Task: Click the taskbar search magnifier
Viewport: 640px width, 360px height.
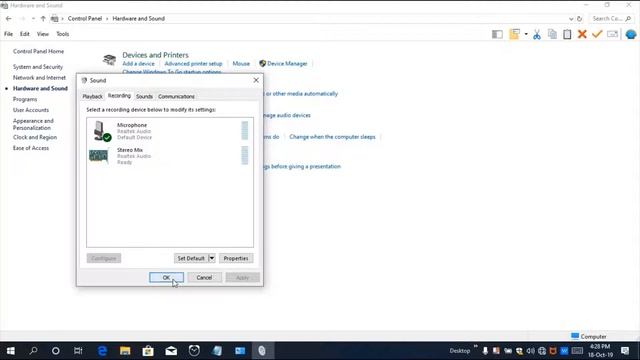Action: click(x=33, y=351)
